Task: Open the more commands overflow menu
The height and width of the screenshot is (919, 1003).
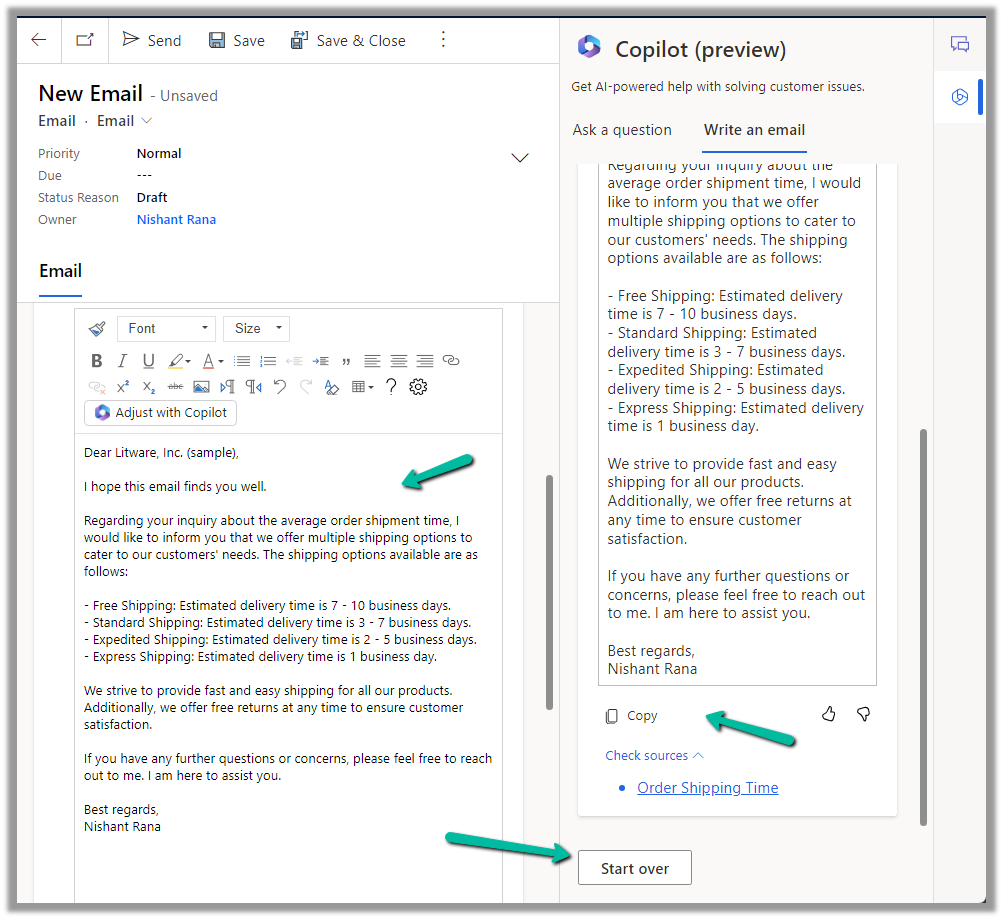Action: [x=444, y=40]
